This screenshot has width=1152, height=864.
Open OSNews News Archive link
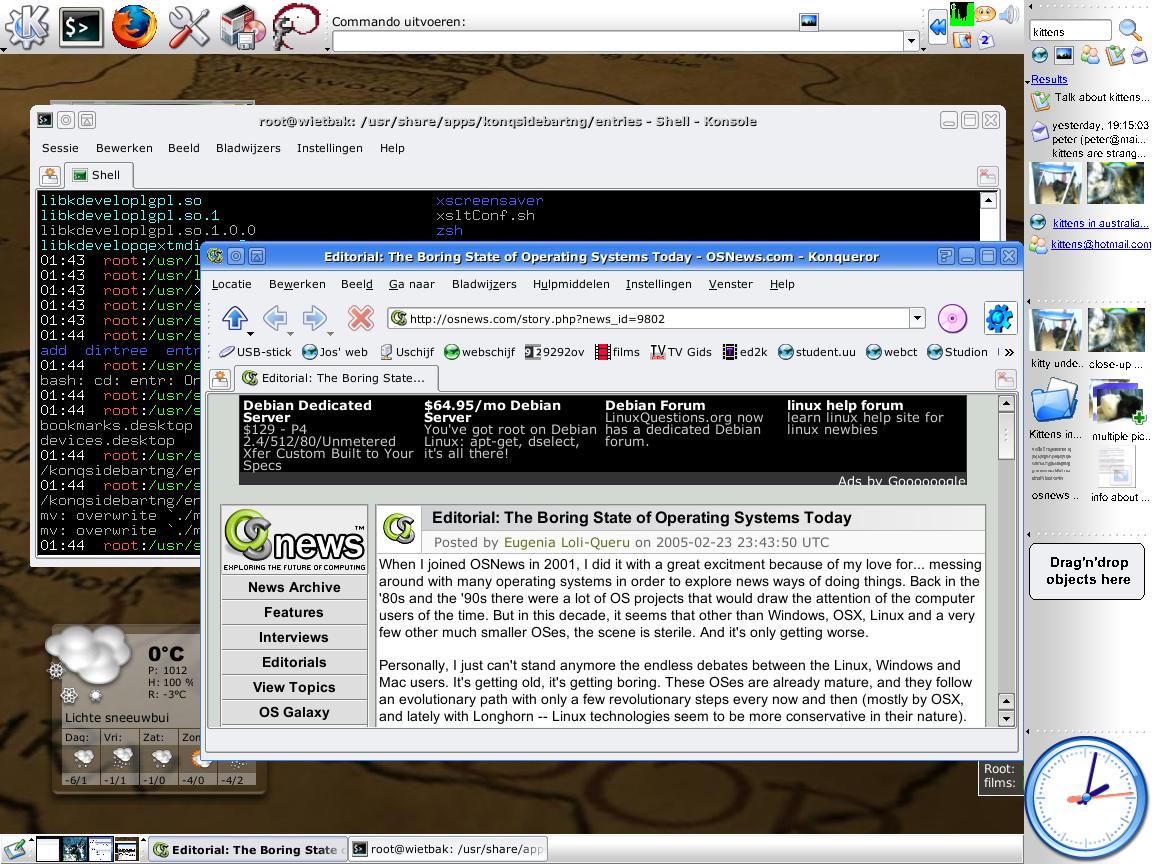(x=294, y=588)
